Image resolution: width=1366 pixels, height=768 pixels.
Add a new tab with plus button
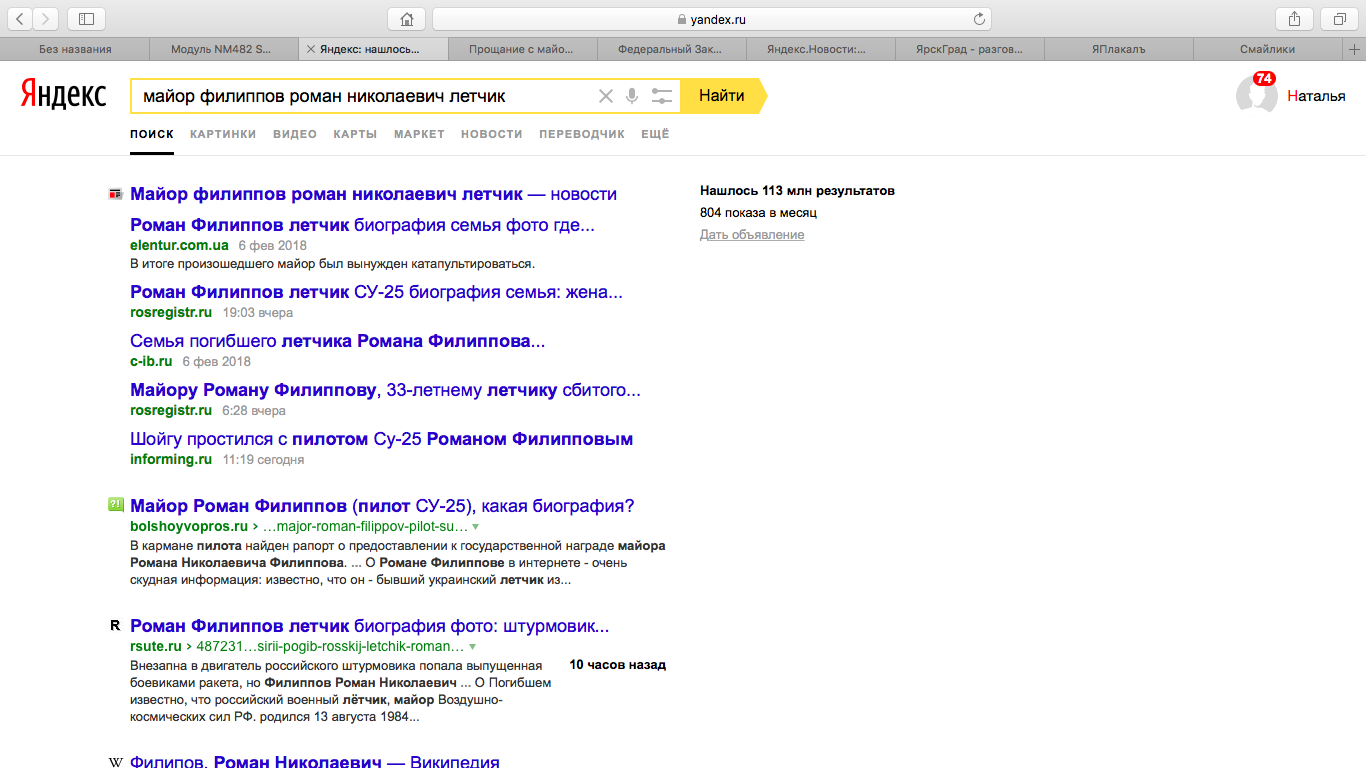pyautogui.click(x=1355, y=49)
